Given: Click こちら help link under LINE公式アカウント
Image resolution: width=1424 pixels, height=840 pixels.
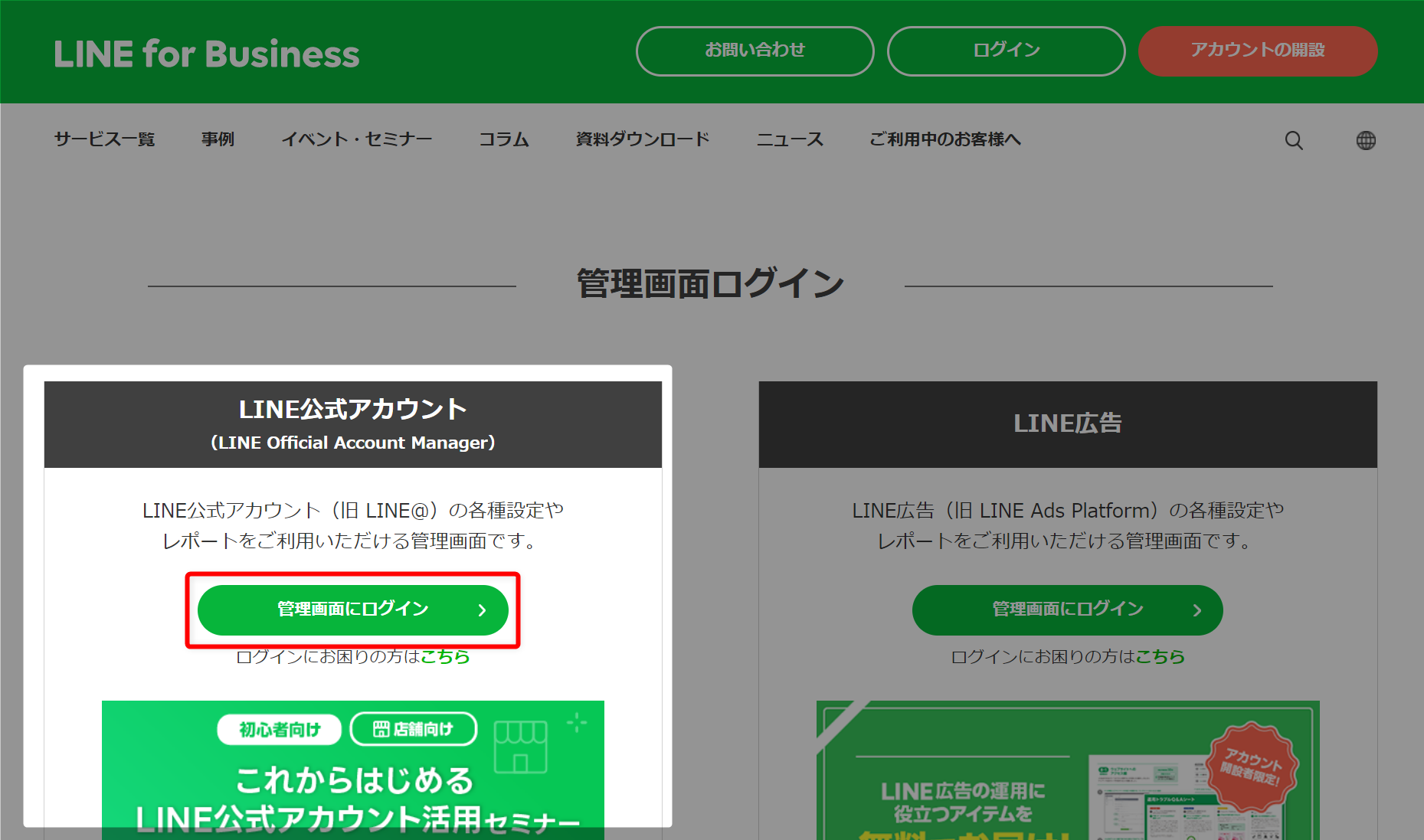Looking at the screenshot, I should 445,656.
